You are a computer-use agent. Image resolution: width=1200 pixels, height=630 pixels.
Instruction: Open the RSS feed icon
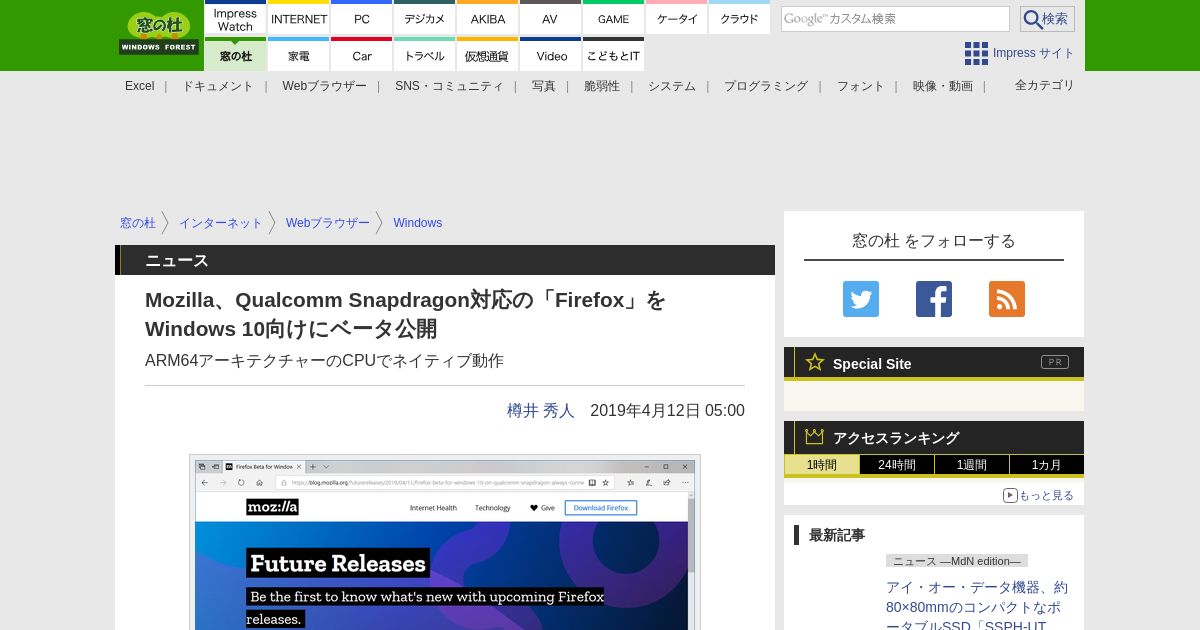[x=1007, y=299]
